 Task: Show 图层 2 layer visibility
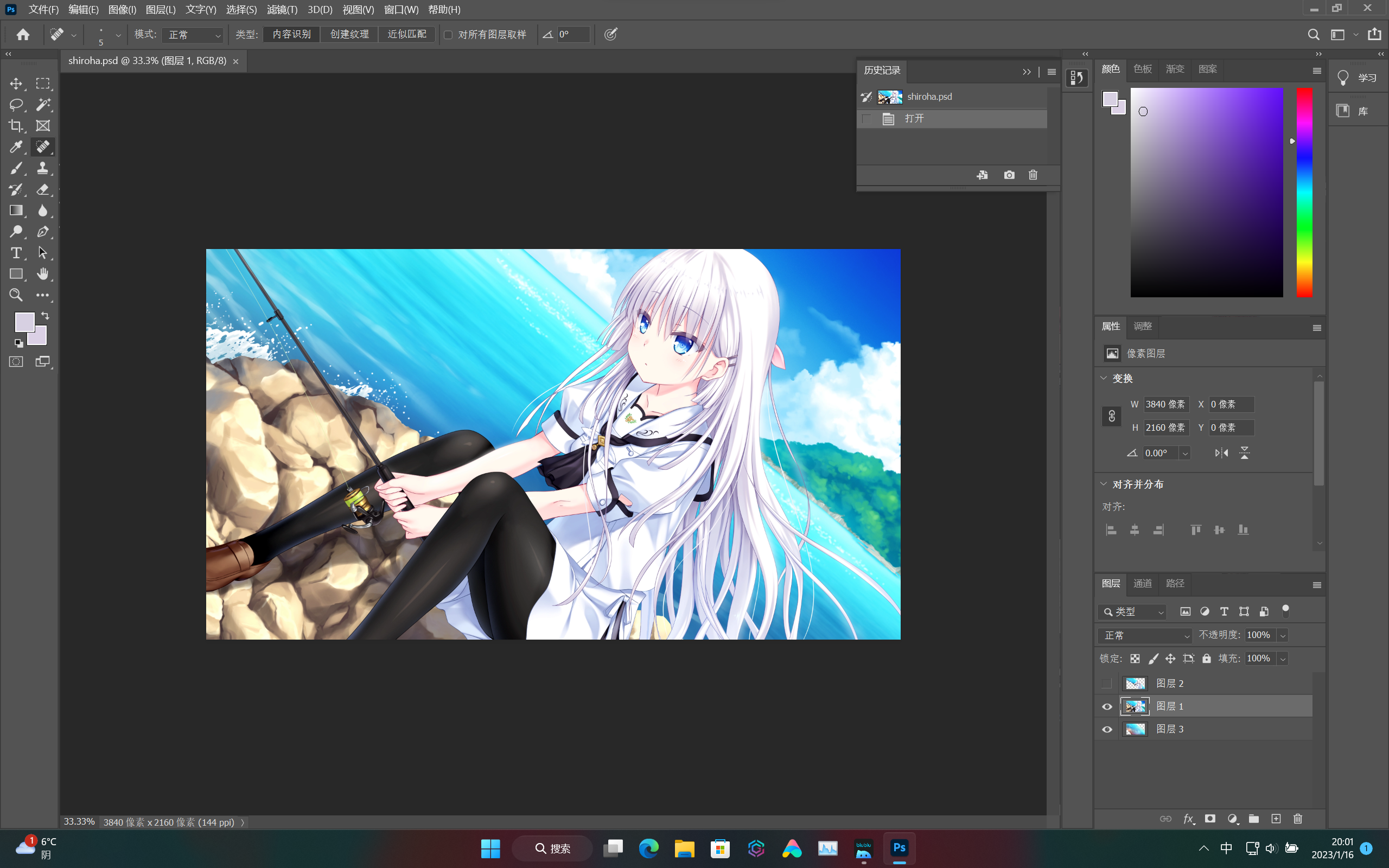(1107, 683)
